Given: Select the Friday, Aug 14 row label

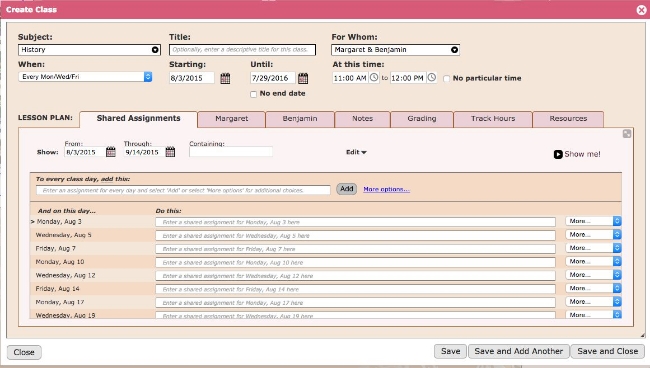Looking at the screenshot, I should [58, 289].
